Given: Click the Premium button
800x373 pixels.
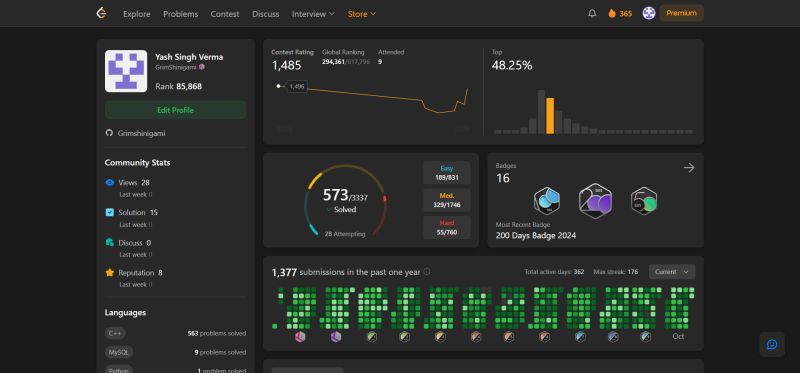Looking at the screenshot, I should coord(682,13).
